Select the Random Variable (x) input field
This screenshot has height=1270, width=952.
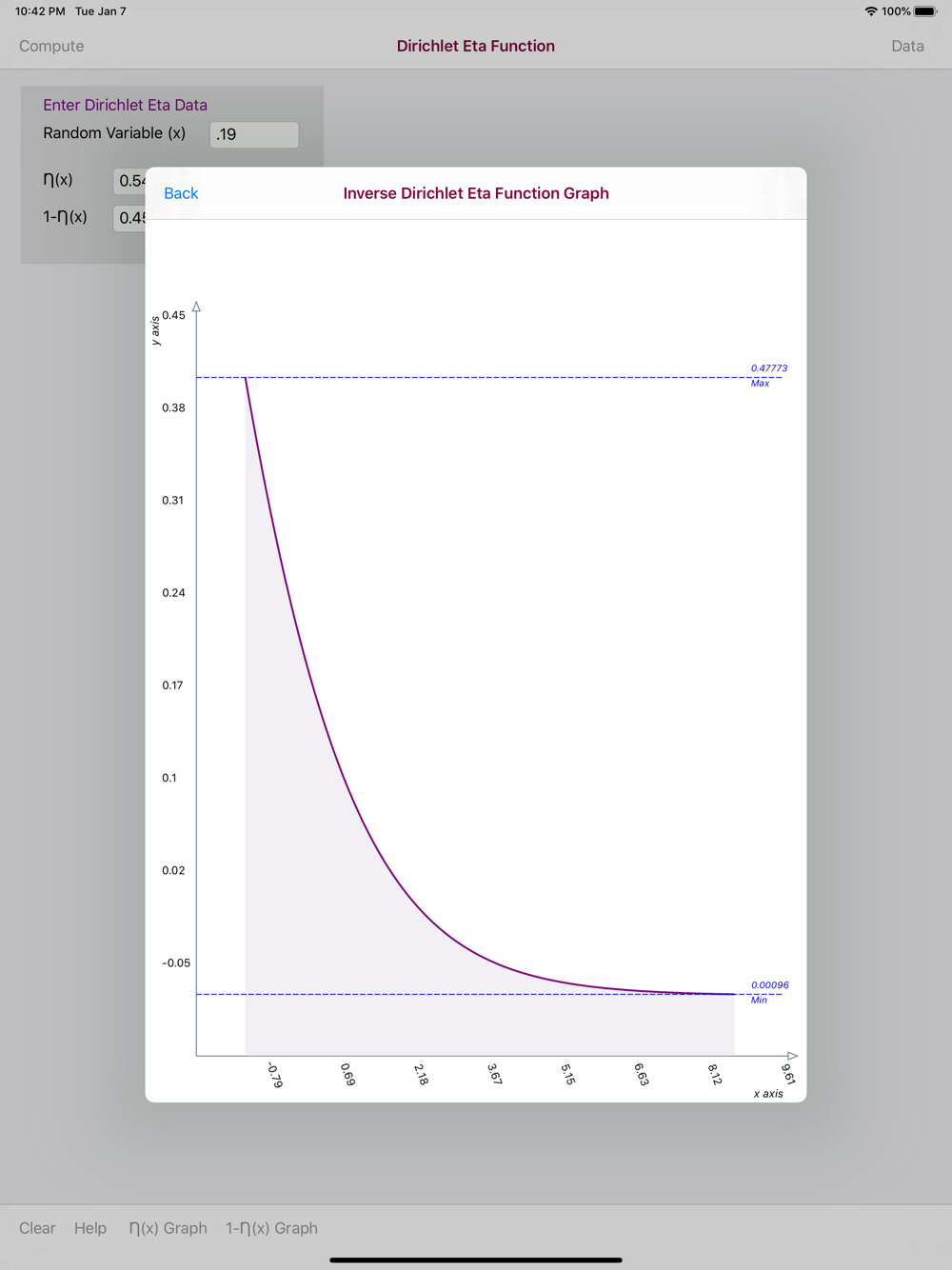coord(254,134)
